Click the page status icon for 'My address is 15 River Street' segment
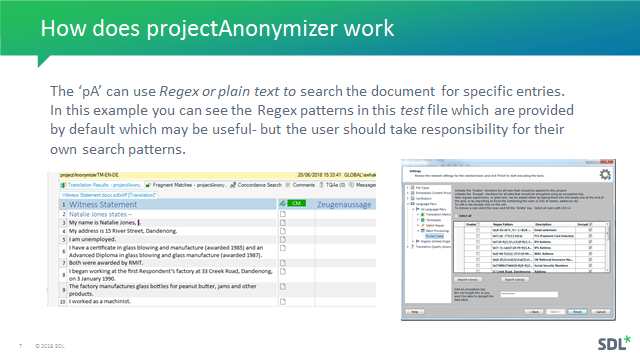 pos(283,231)
